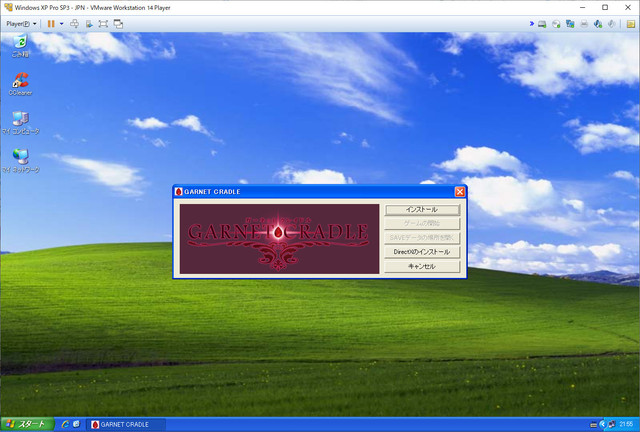Expand hidden system tray icons arrow
Viewport: 640px width, 432px height.
602,425
